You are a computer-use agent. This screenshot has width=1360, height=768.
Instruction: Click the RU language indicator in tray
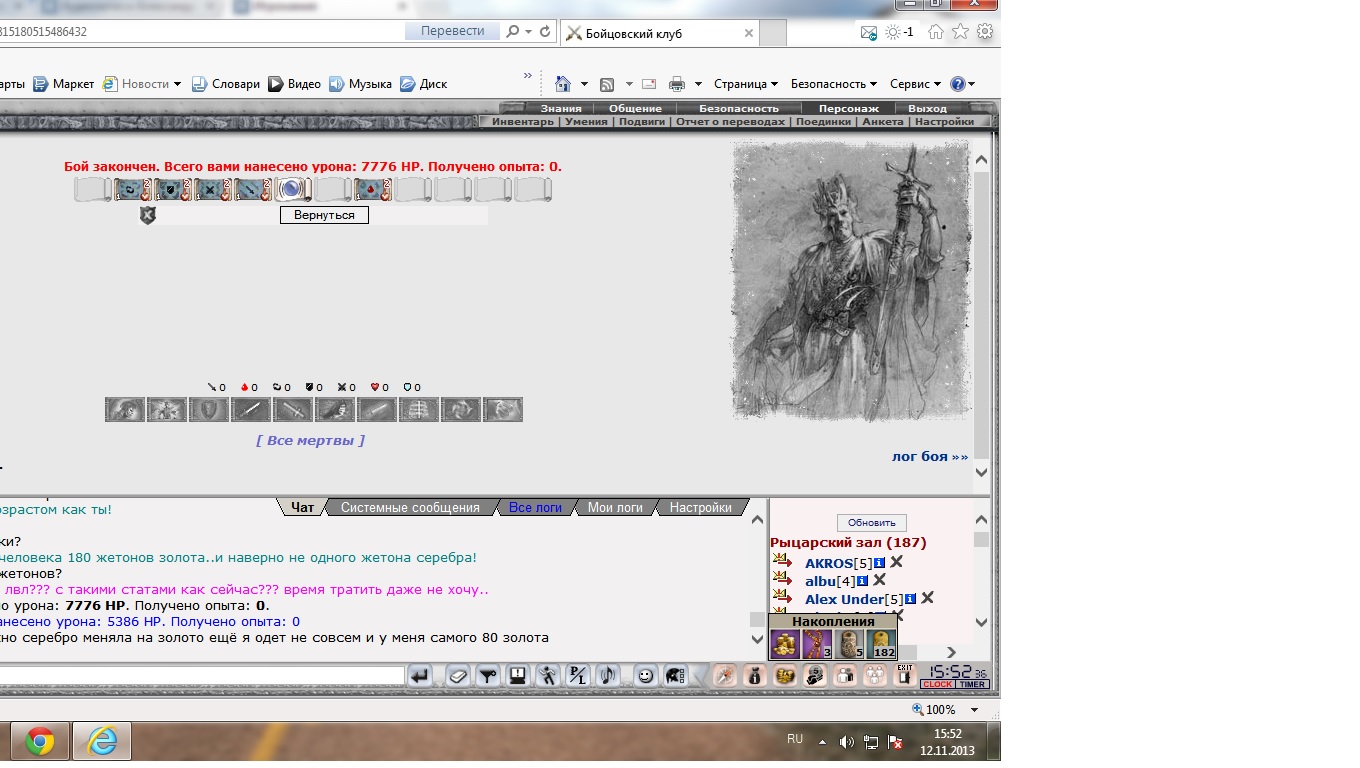pyautogui.click(x=795, y=739)
